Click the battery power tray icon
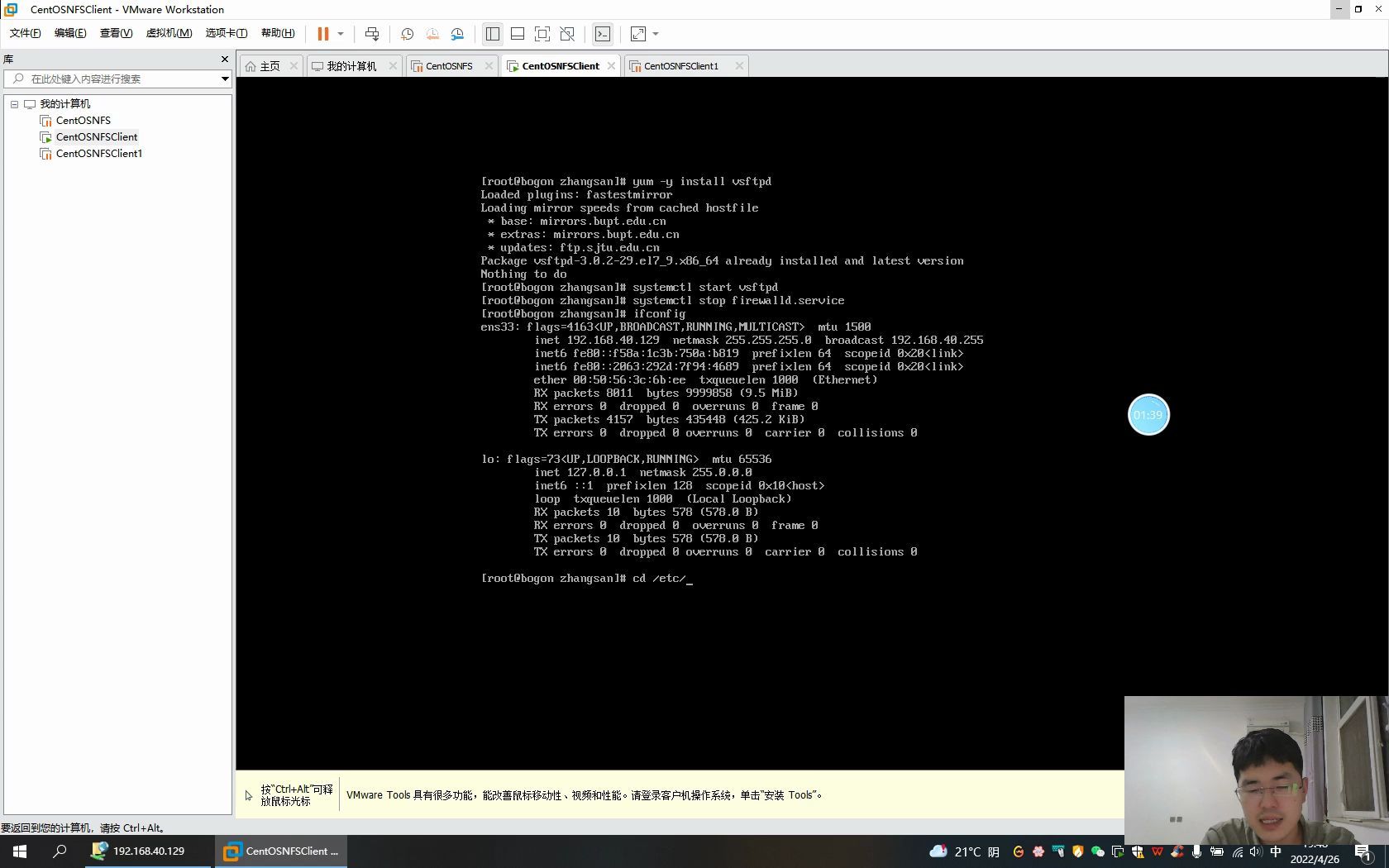The height and width of the screenshot is (868, 1389). 1217,851
